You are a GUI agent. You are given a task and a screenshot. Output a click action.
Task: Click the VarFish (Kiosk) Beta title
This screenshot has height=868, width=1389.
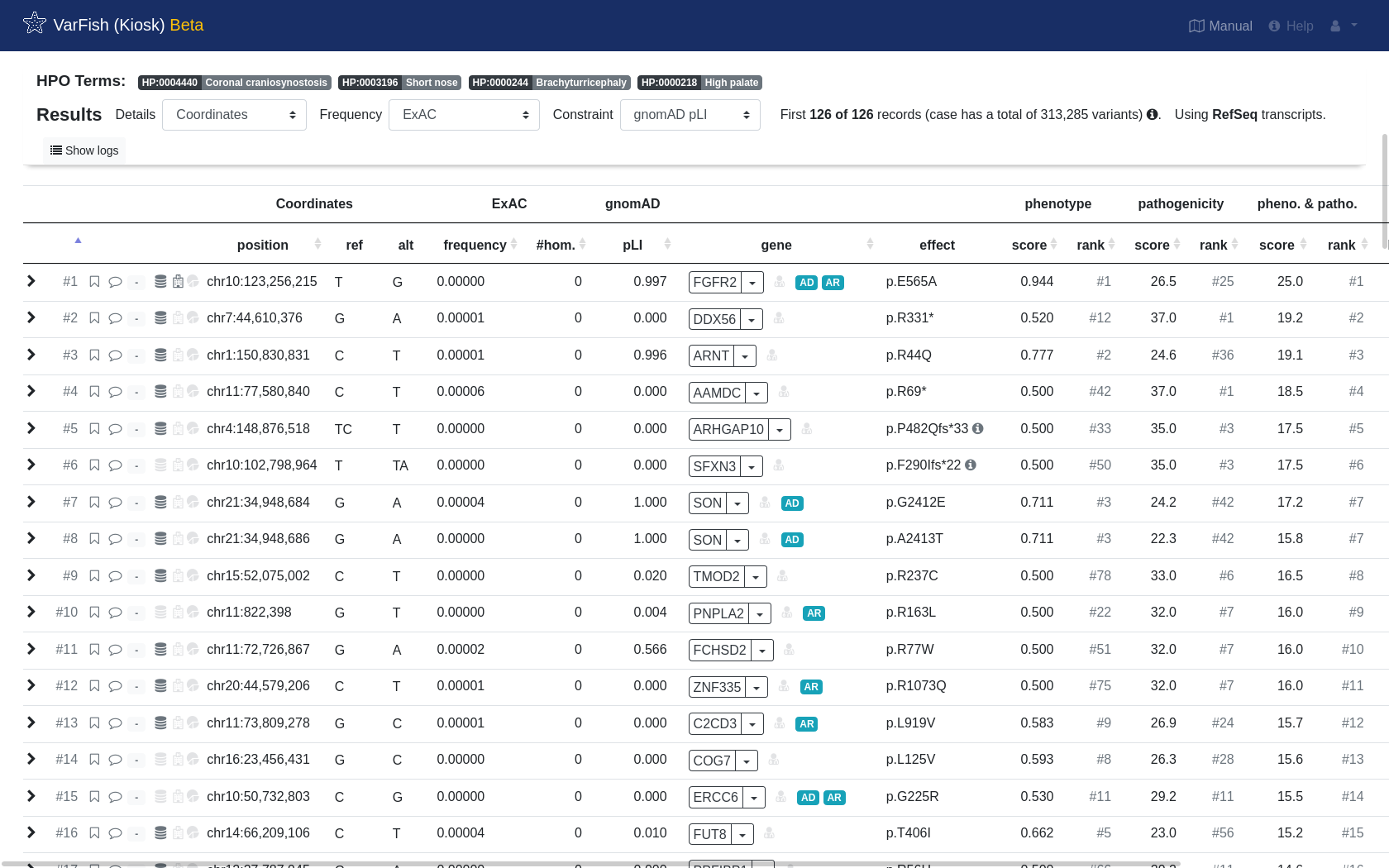click(128, 25)
